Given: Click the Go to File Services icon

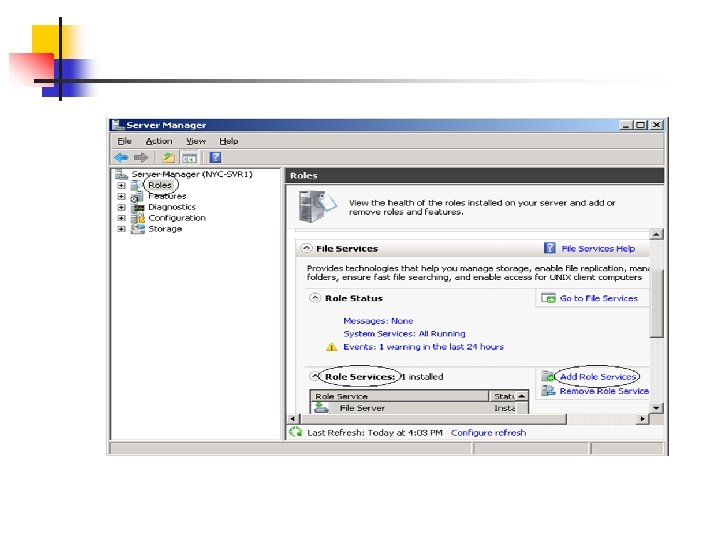Looking at the screenshot, I should [548, 298].
